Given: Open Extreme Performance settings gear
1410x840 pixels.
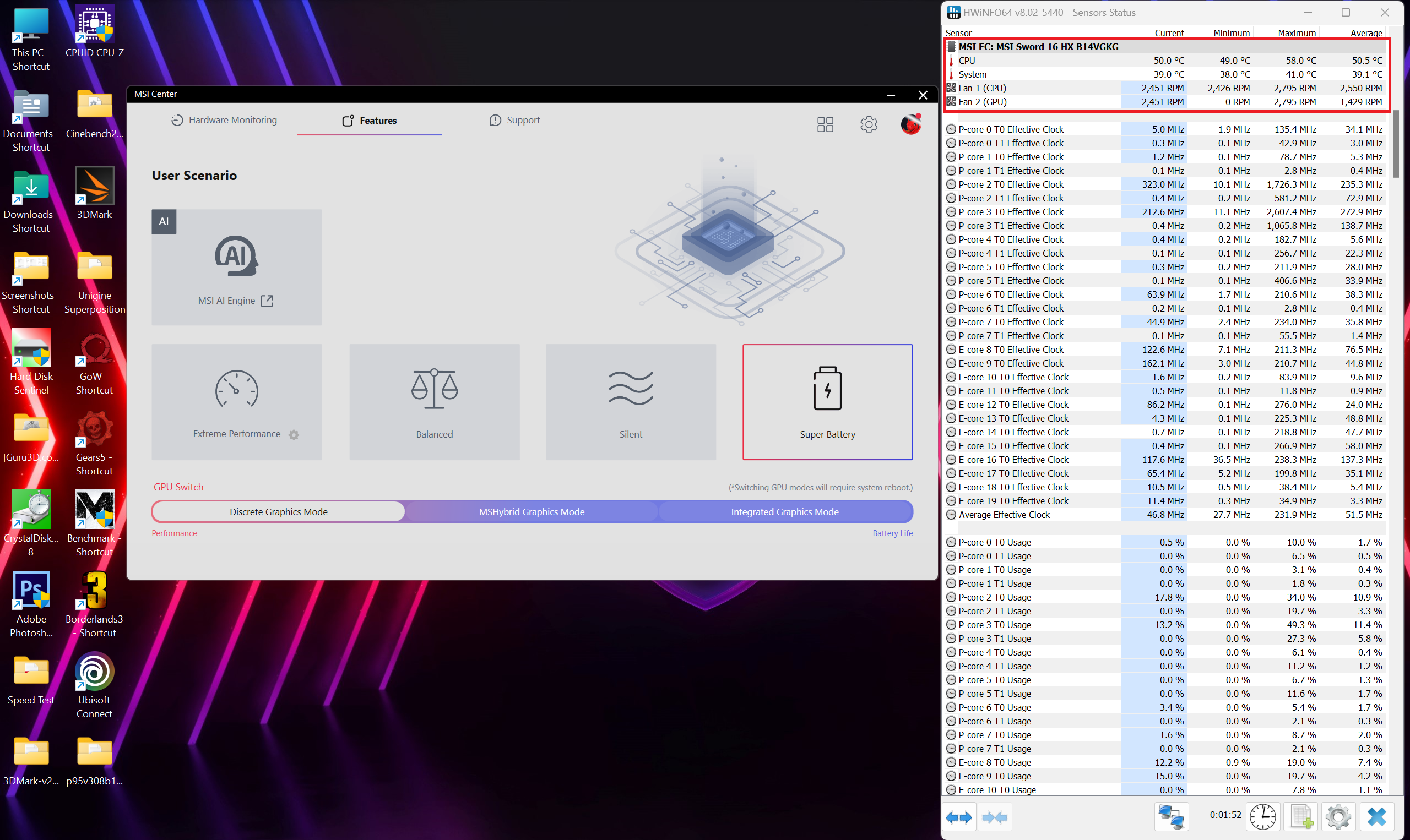Looking at the screenshot, I should [x=294, y=435].
